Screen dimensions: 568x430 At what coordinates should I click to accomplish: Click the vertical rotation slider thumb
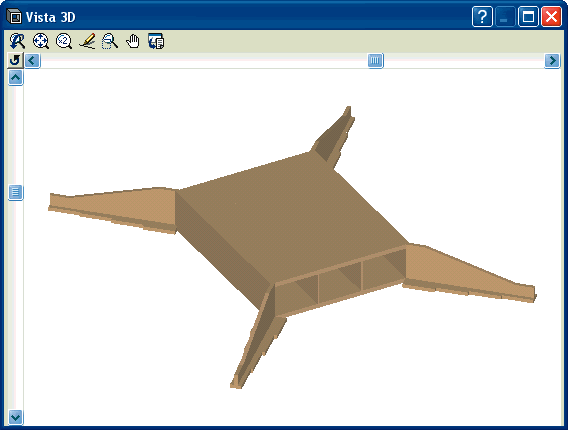click(x=16, y=192)
